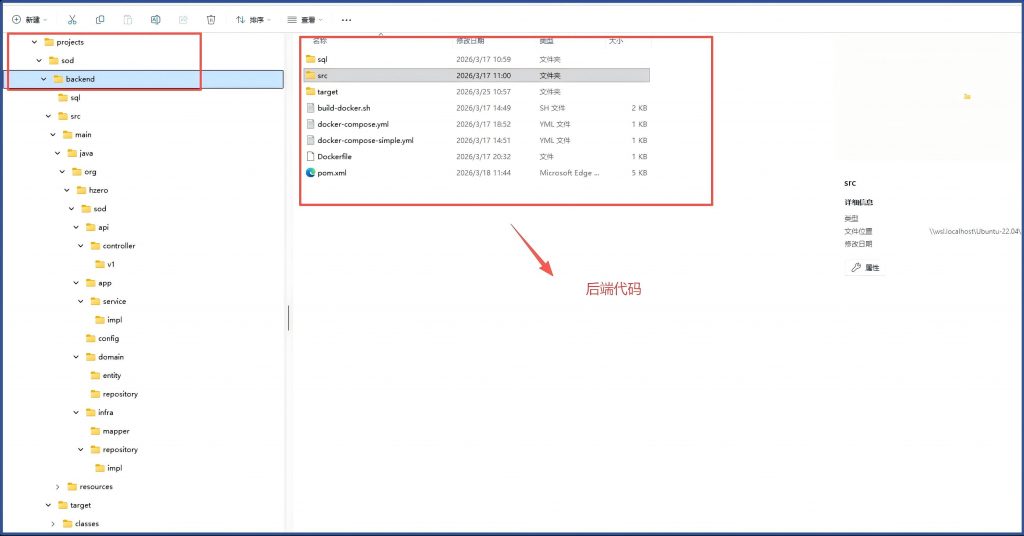Viewport: 1024px width, 536px height.
Task: Click the Rename icon in toolbar
Action: coord(155,19)
